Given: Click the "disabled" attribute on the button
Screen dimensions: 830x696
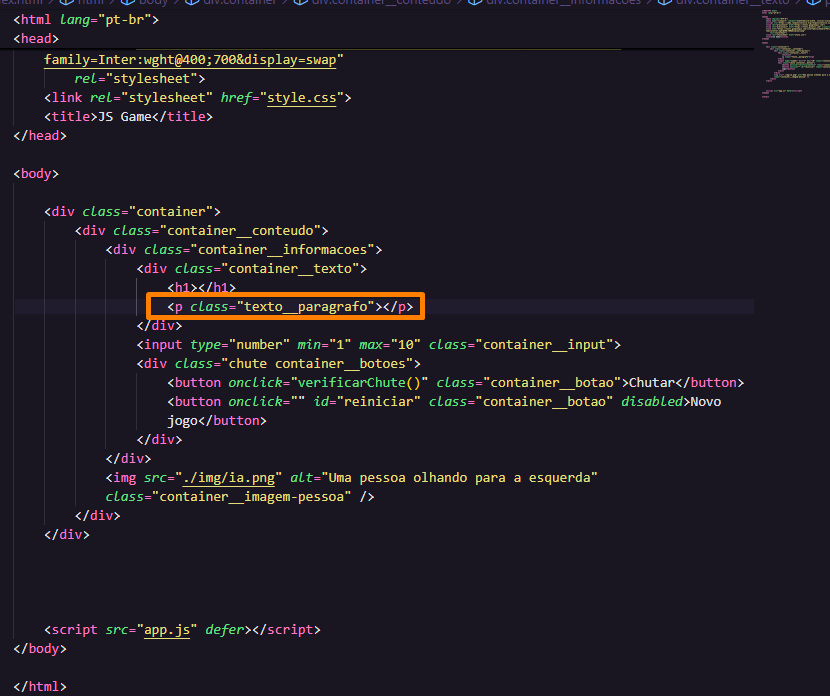Looking at the screenshot, I should [652, 402].
